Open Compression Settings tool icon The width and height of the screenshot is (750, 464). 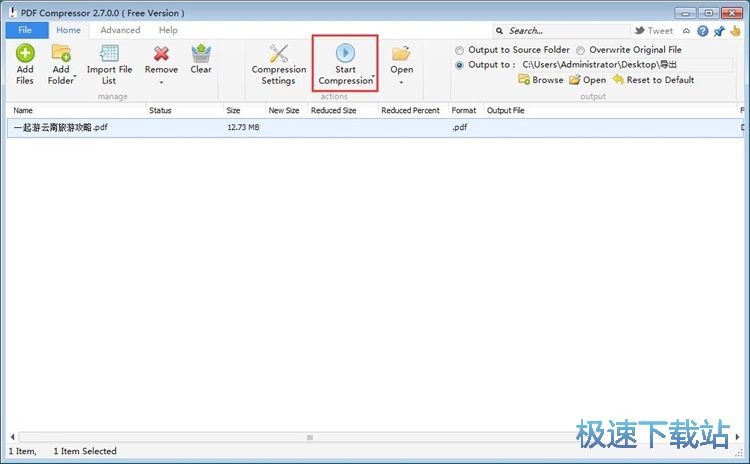pos(278,53)
